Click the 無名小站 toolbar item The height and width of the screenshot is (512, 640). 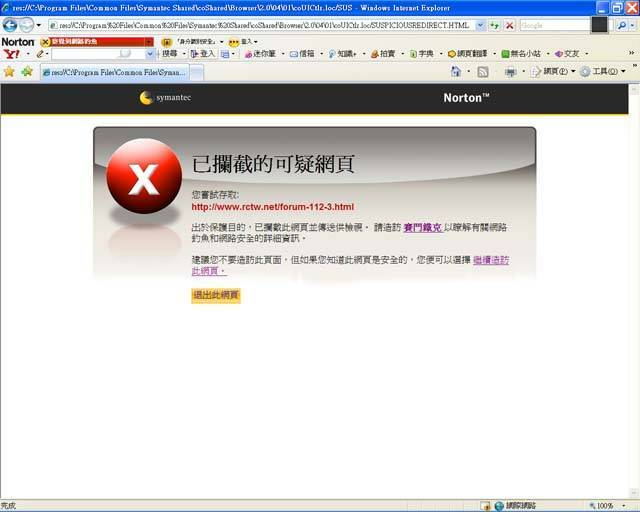click(x=521, y=53)
